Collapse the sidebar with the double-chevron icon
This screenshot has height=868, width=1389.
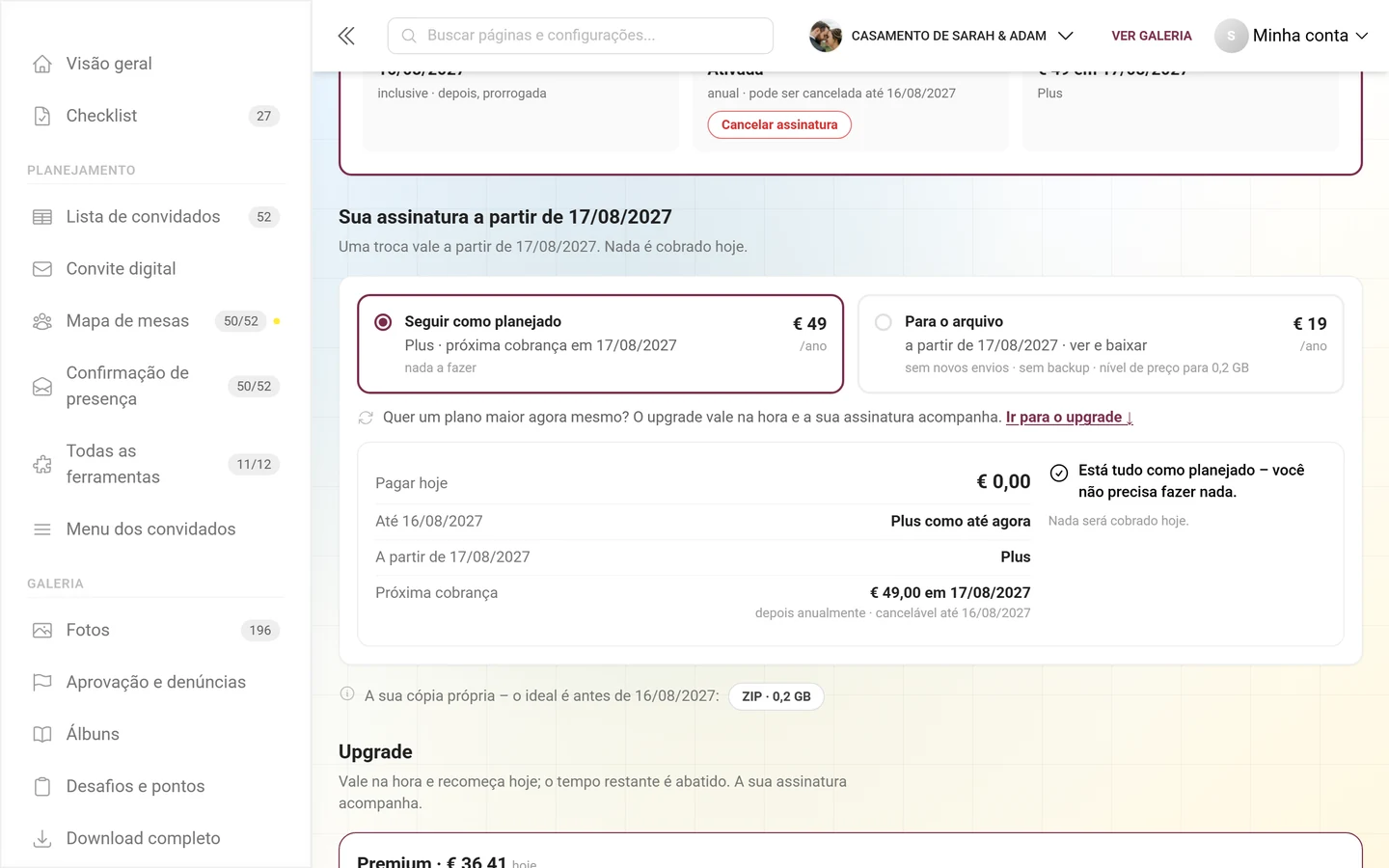(x=346, y=36)
